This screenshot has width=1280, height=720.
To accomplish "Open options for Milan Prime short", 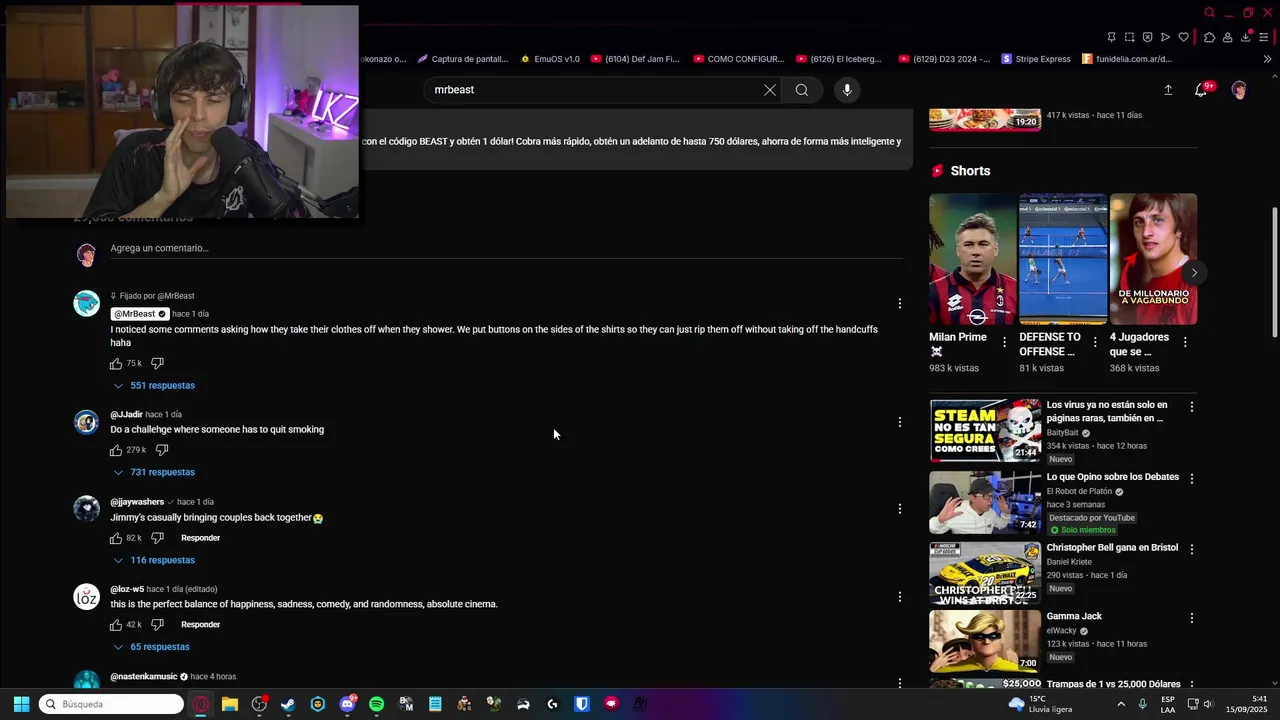I will (x=1004, y=342).
